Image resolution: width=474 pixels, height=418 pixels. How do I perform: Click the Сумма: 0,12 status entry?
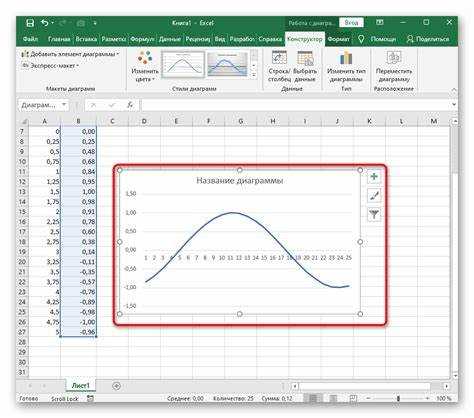pos(277,398)
